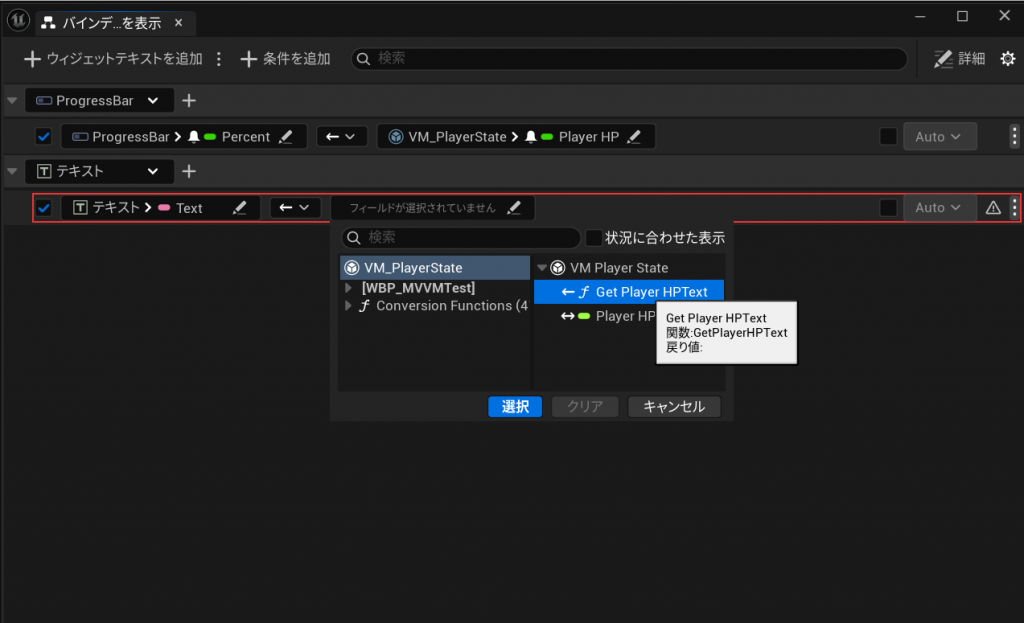Enable 状況に合わせた表示 checkbox
Image resolution: width=1024 pixels, height=623 pixels.
594,238
